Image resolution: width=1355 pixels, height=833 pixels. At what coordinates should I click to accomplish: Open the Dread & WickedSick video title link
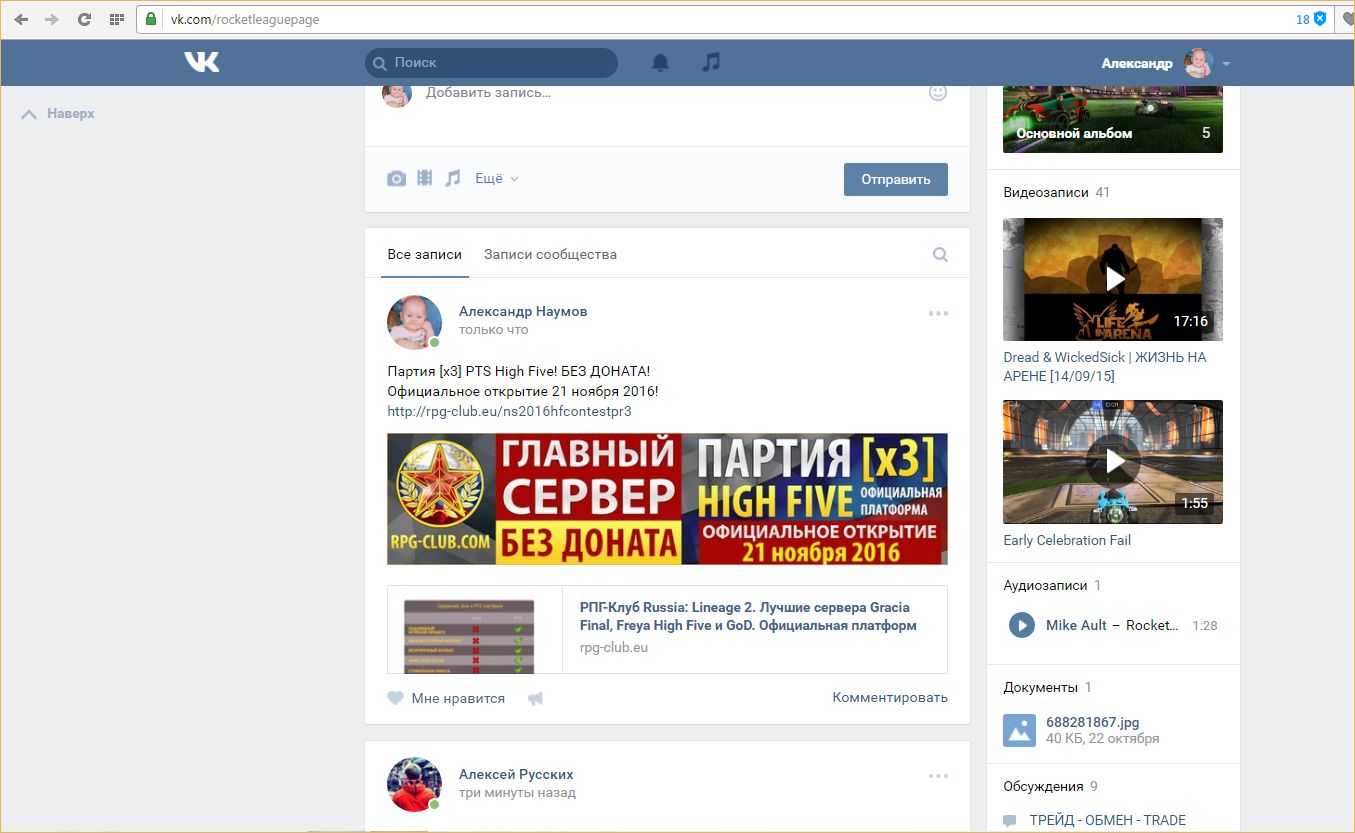1104,366
